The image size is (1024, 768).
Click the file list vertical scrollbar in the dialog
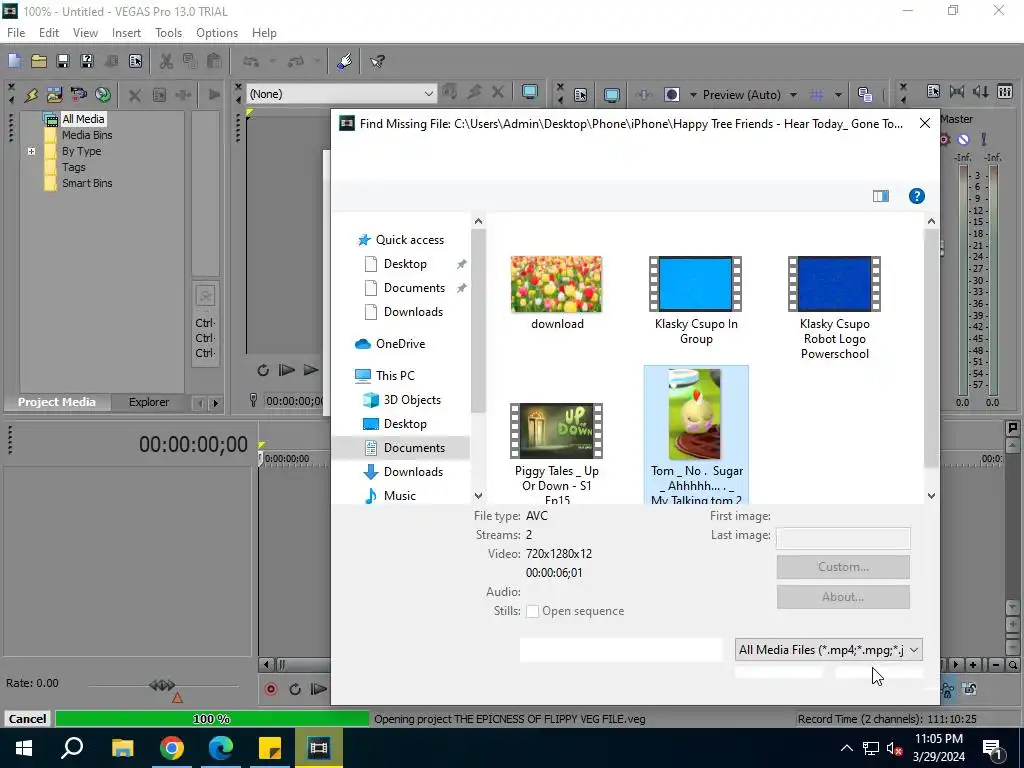[x=931, y=359]
